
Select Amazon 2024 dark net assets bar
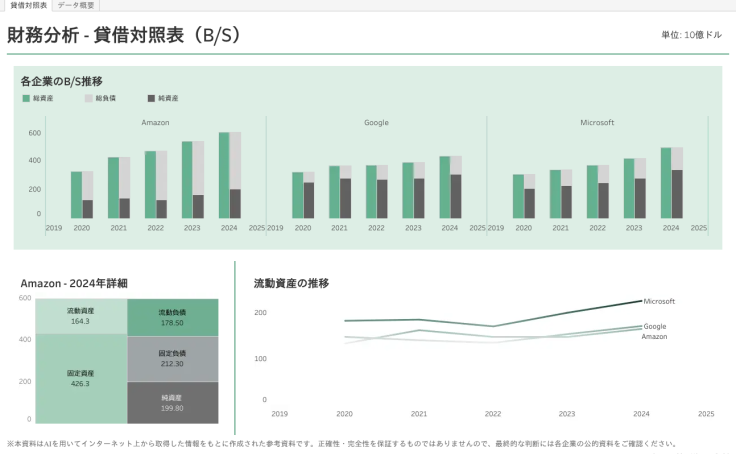[235, 204]
